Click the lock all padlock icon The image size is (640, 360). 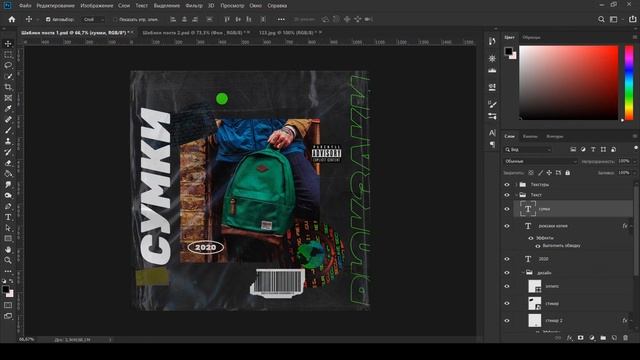point(567,173)
